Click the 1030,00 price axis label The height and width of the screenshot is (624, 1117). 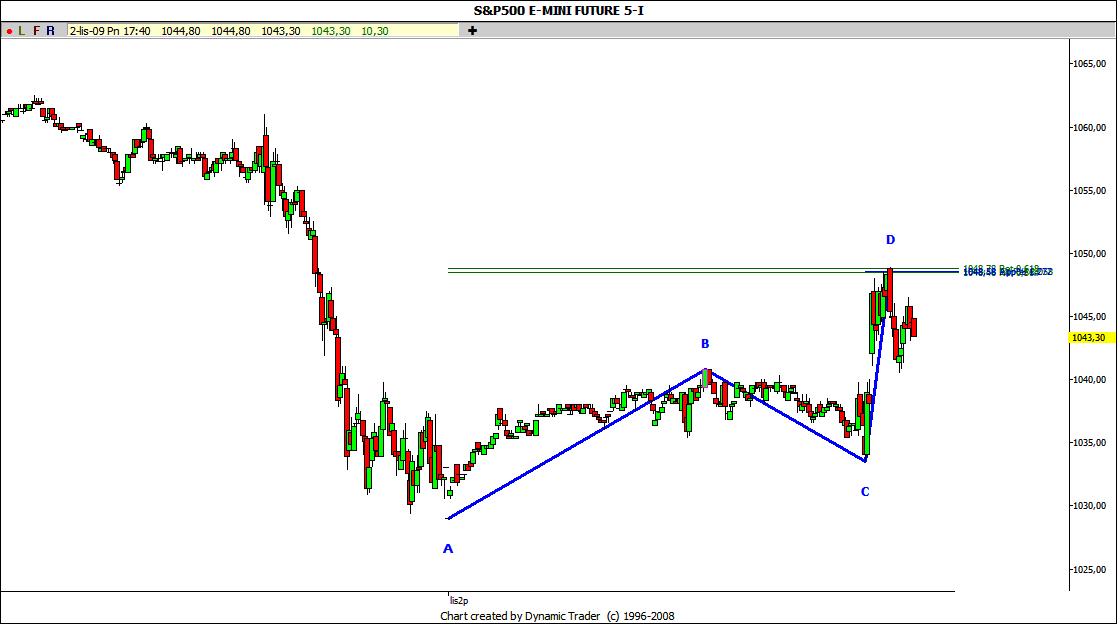(1089, 506)
